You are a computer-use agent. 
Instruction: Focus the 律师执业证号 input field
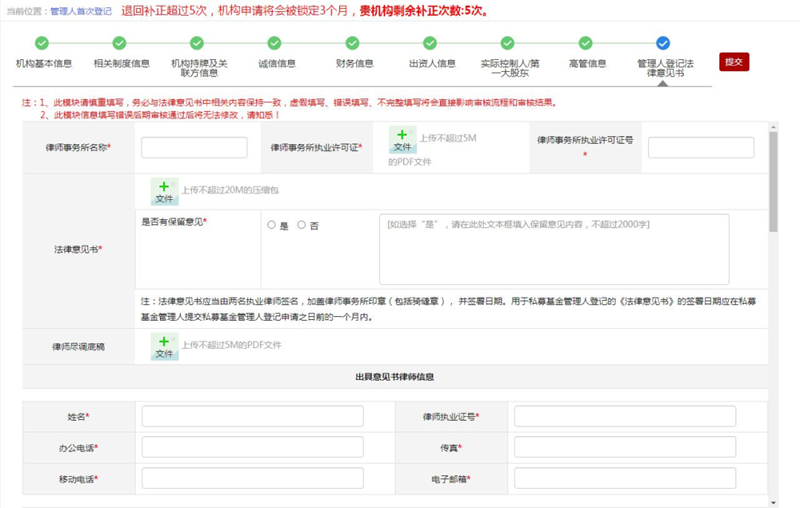[x=624, y=416]
